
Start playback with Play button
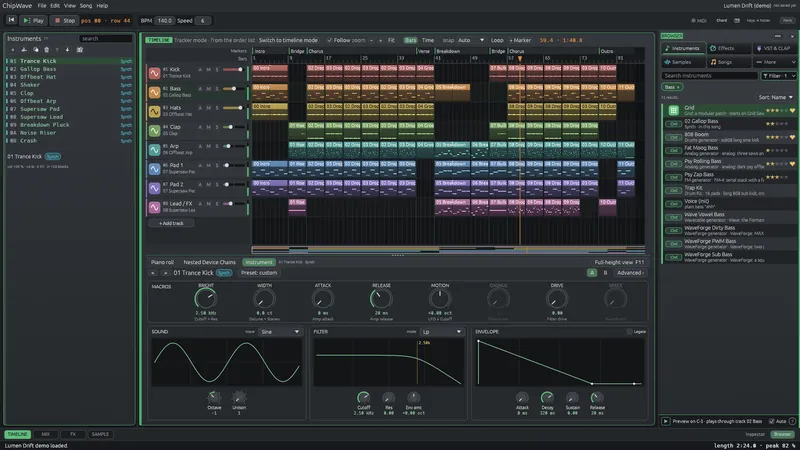pos(33,20)
